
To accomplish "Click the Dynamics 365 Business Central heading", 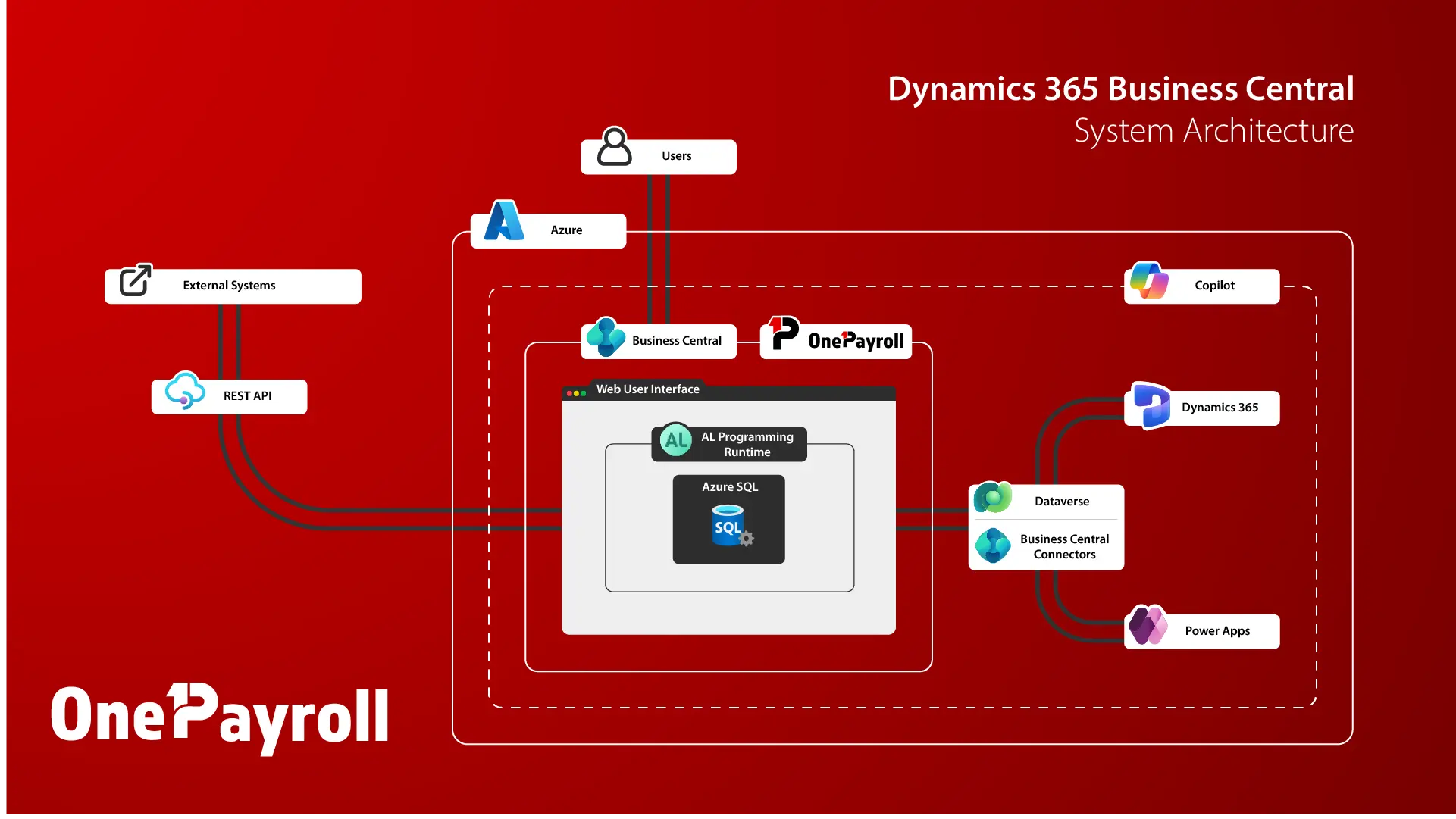I will (1120, 88).
